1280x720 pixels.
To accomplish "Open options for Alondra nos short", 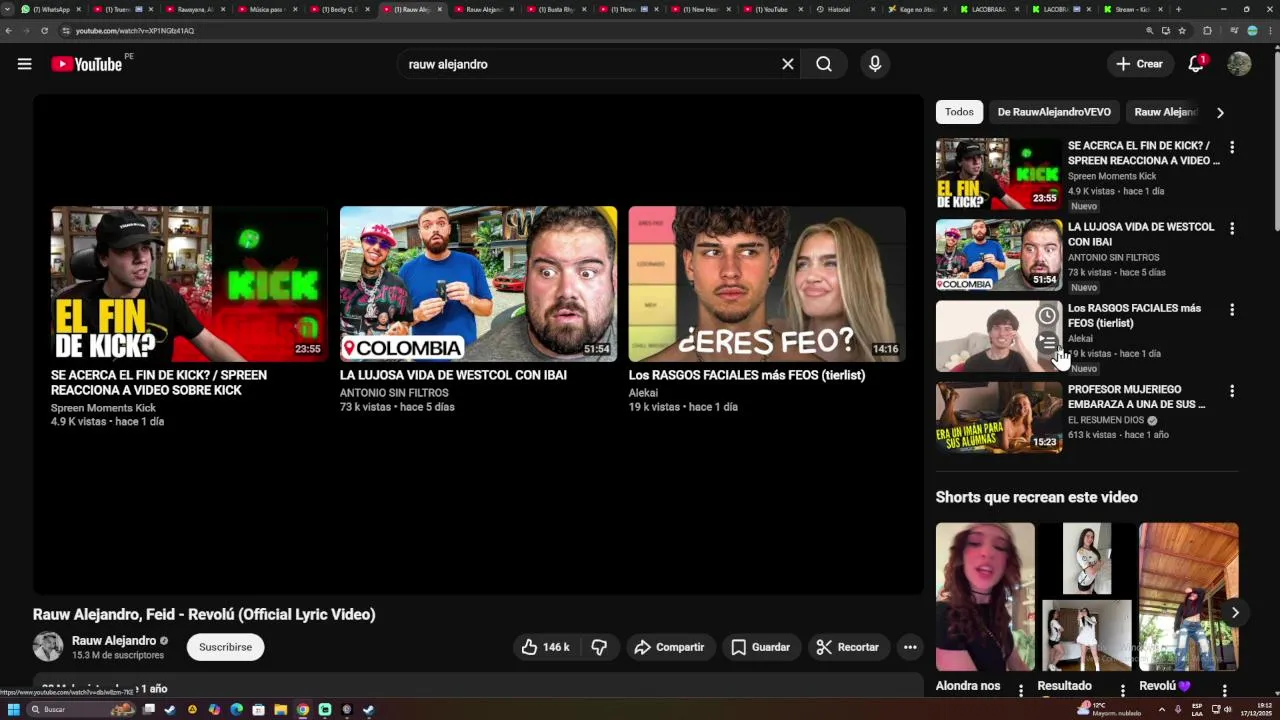I will click(1021, 690).
